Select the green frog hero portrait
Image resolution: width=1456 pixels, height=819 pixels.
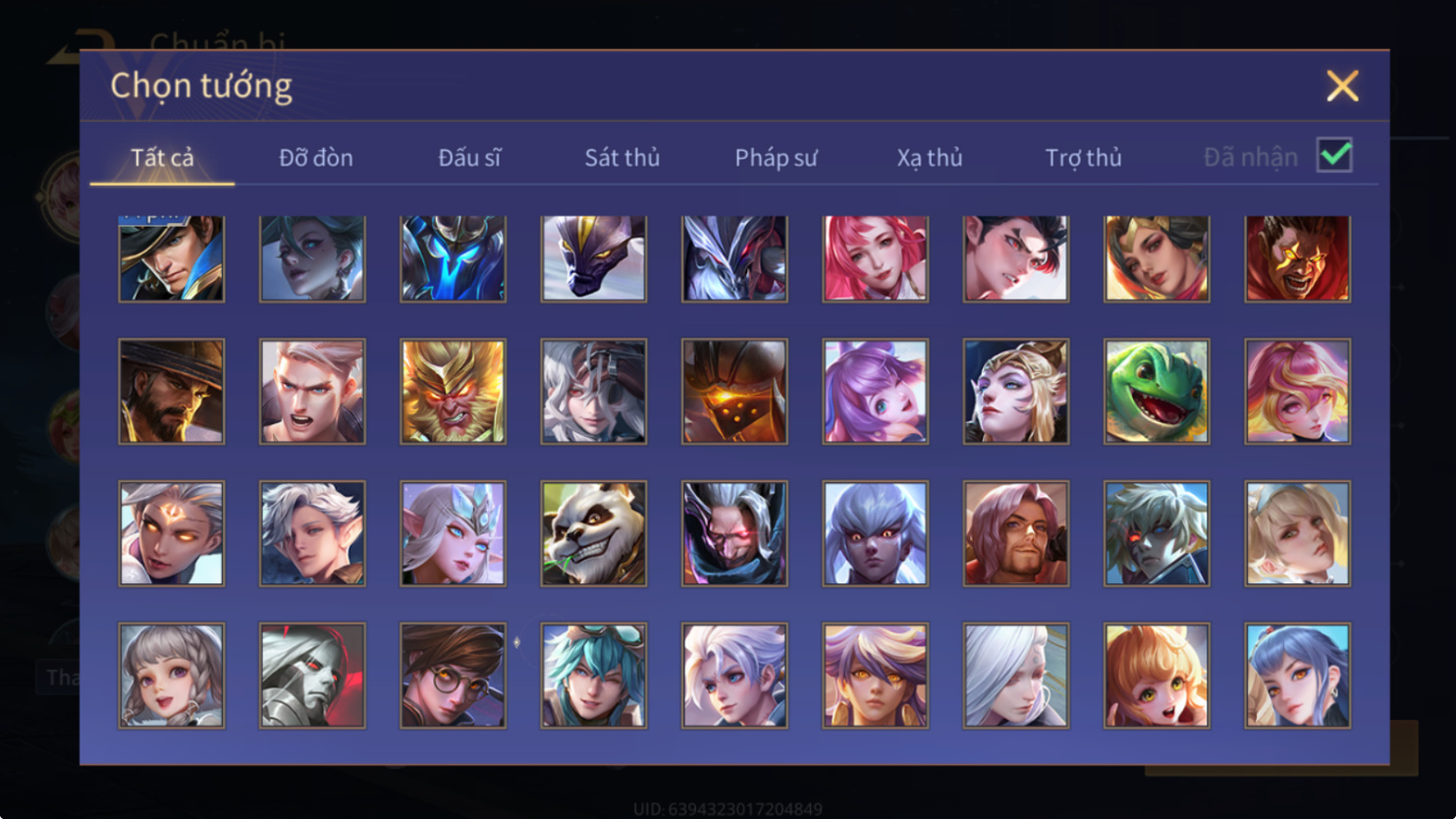[1157, 392]
